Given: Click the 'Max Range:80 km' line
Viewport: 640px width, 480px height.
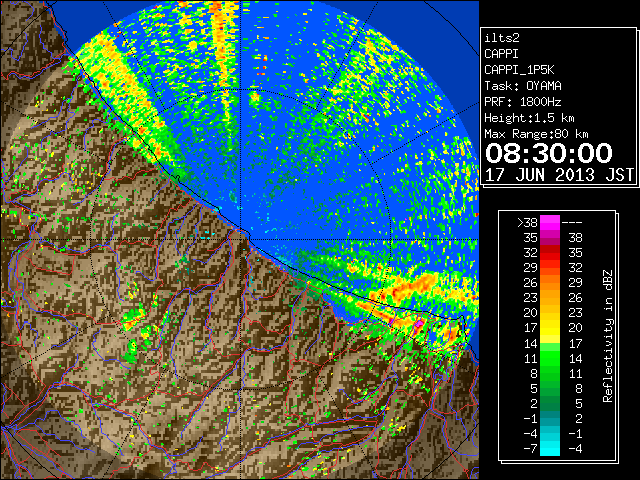Looking at the screenshot, I should 536,134.
